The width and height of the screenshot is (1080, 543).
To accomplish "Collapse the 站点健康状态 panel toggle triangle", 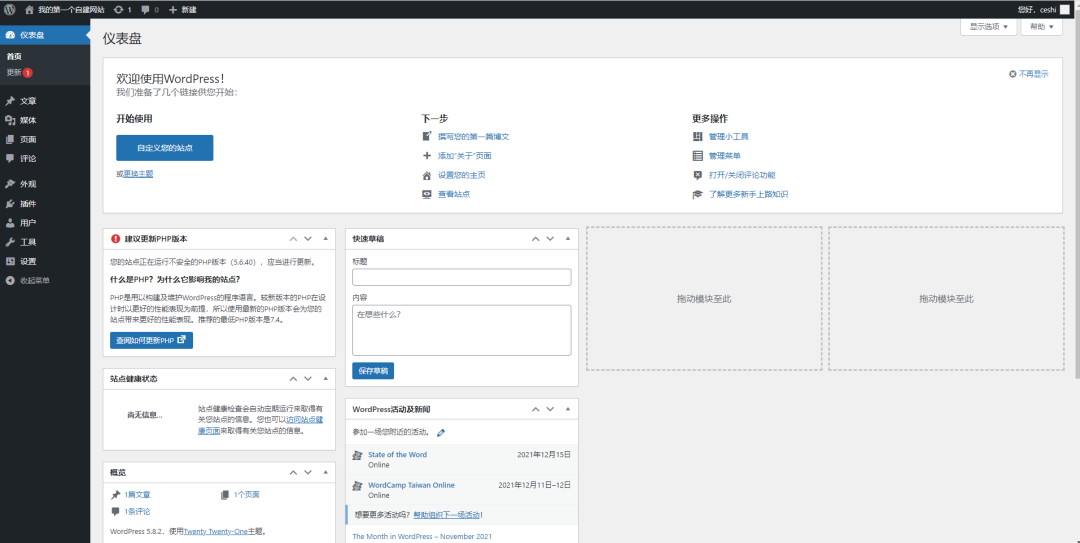I will (x=325, y=379).
